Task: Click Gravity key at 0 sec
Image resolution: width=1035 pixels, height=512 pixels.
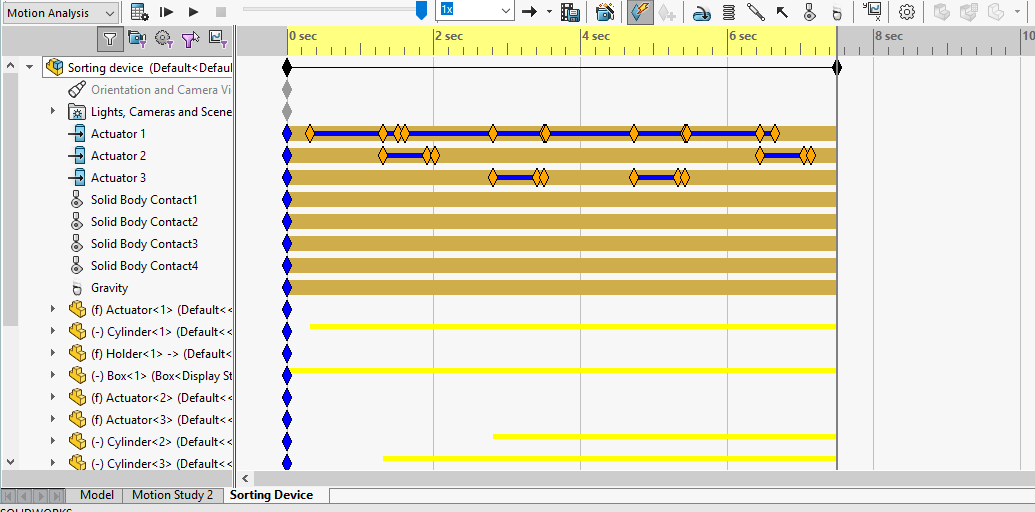Action: tap(286, 288)
